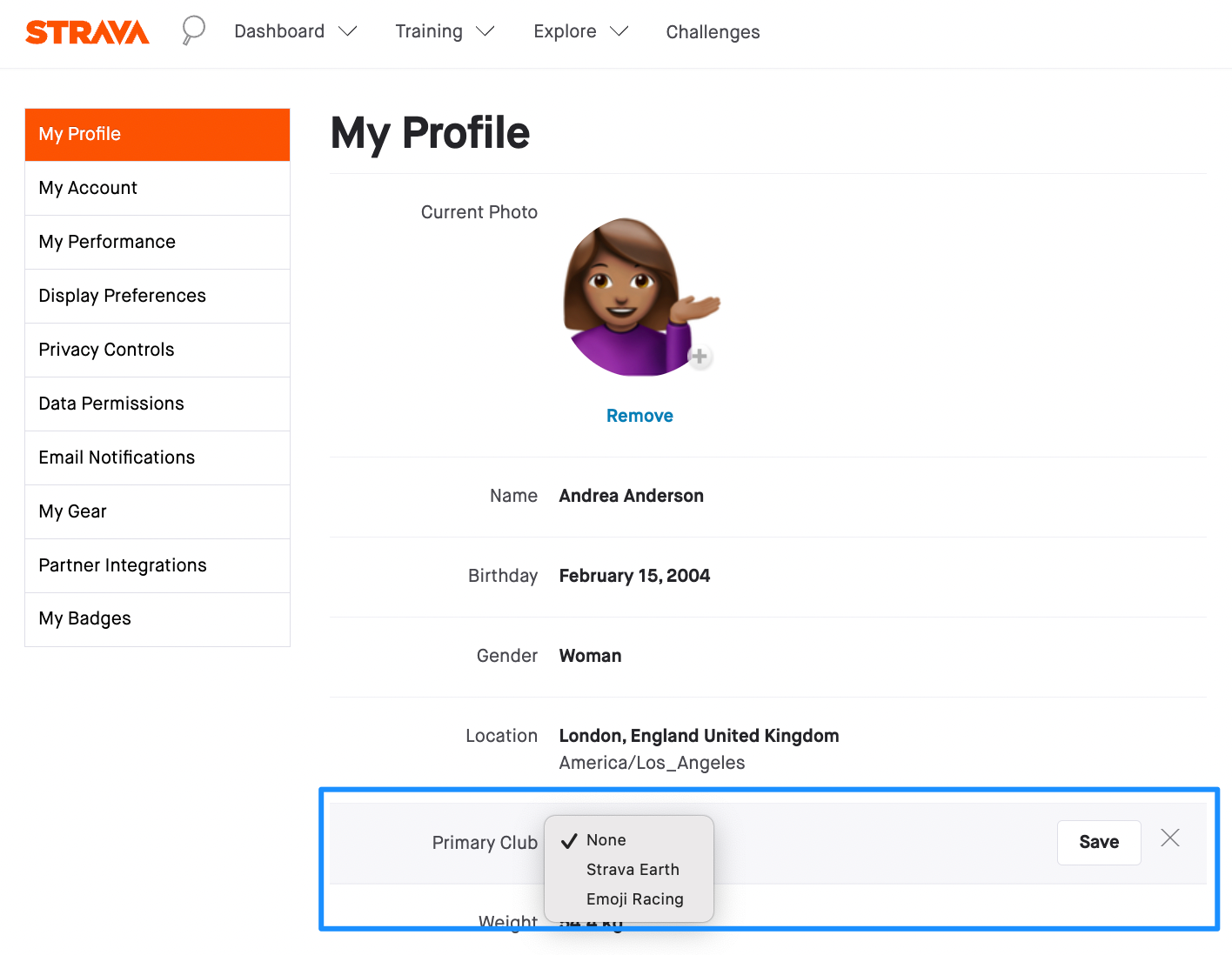
Task: Click the Strava logo
Action: coord(87,32)
